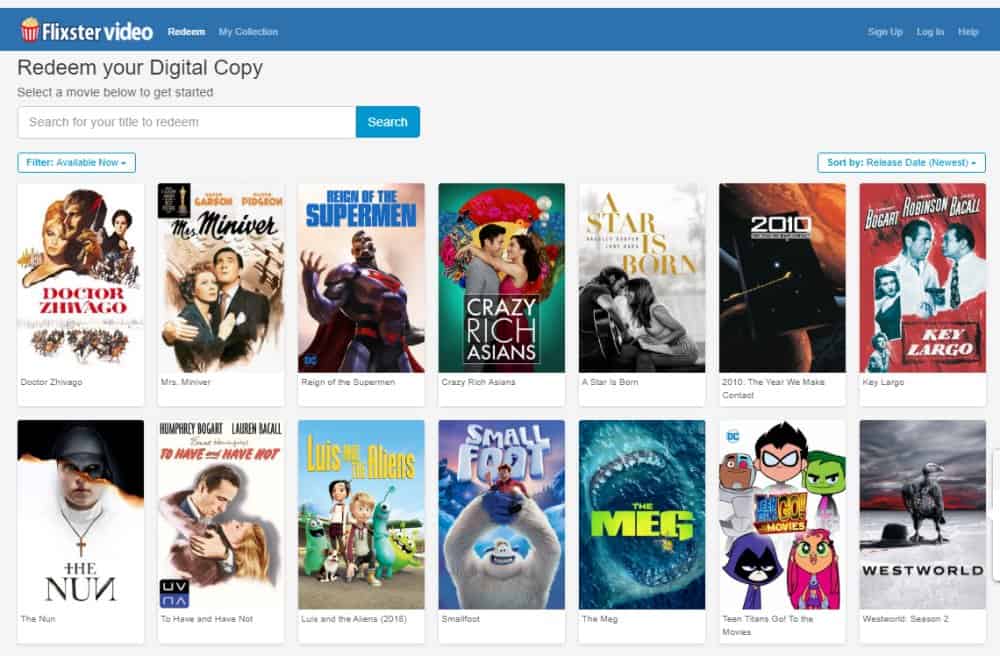Click the Sign Up link
The height and width of the screenshot is (656, 1000).
tap(884, 32)
